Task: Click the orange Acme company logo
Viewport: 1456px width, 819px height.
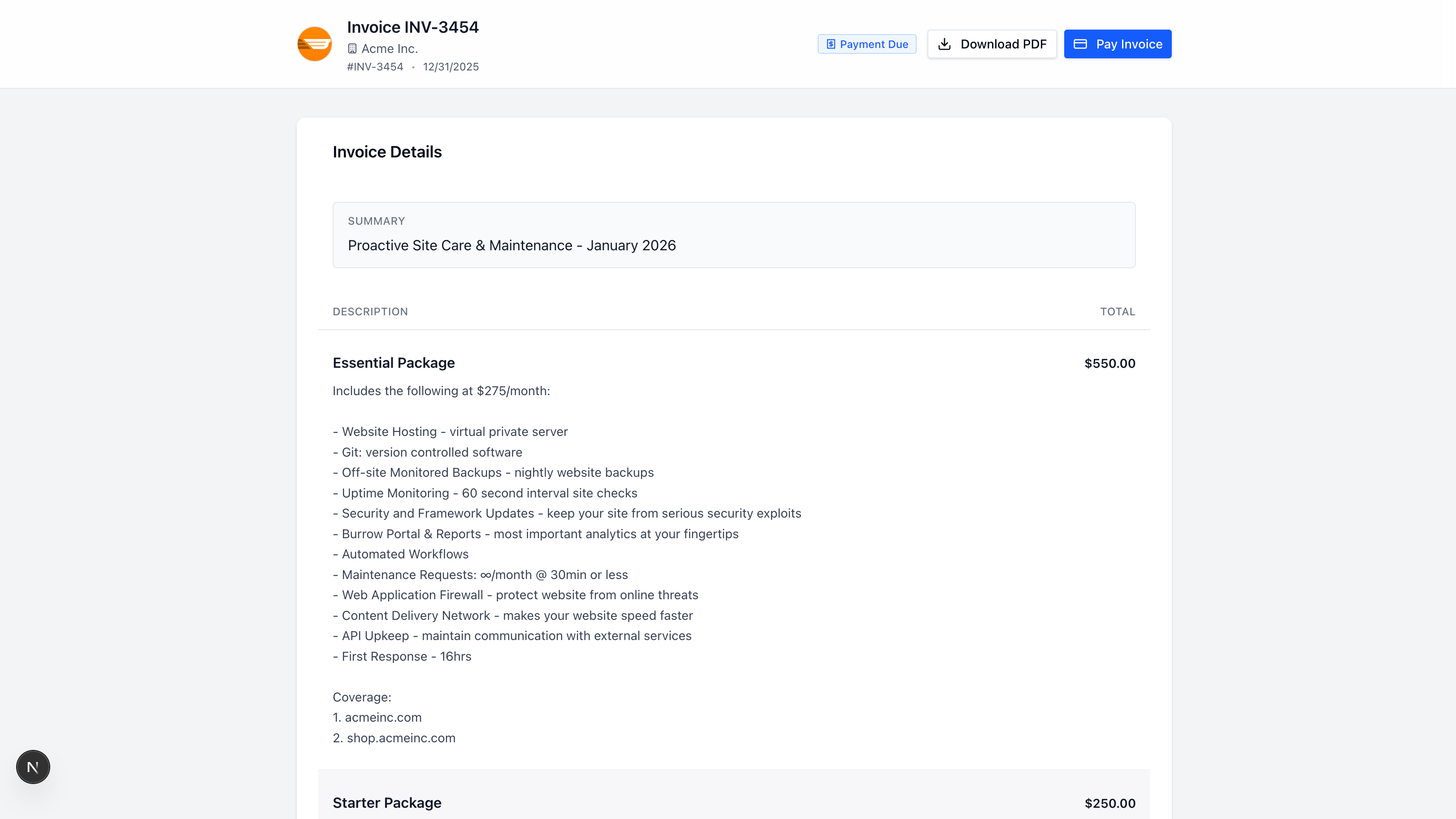Action: click(x=314, y=44)
